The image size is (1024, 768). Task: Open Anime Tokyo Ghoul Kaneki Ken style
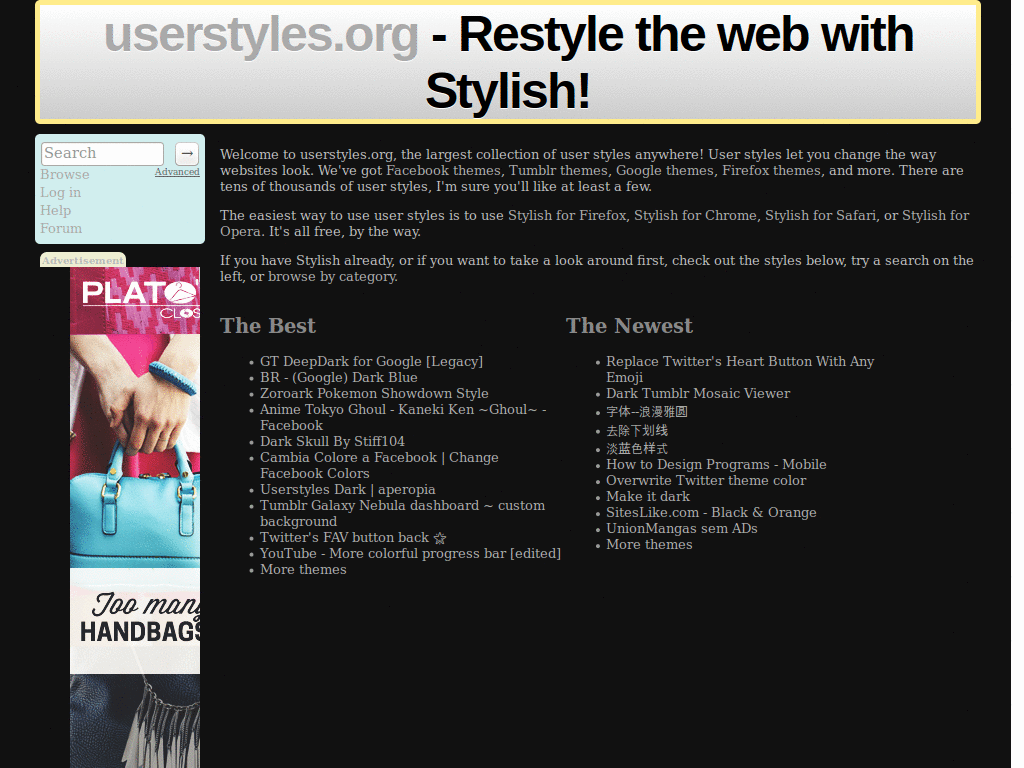pyautogui.click(x=403, y=417)
